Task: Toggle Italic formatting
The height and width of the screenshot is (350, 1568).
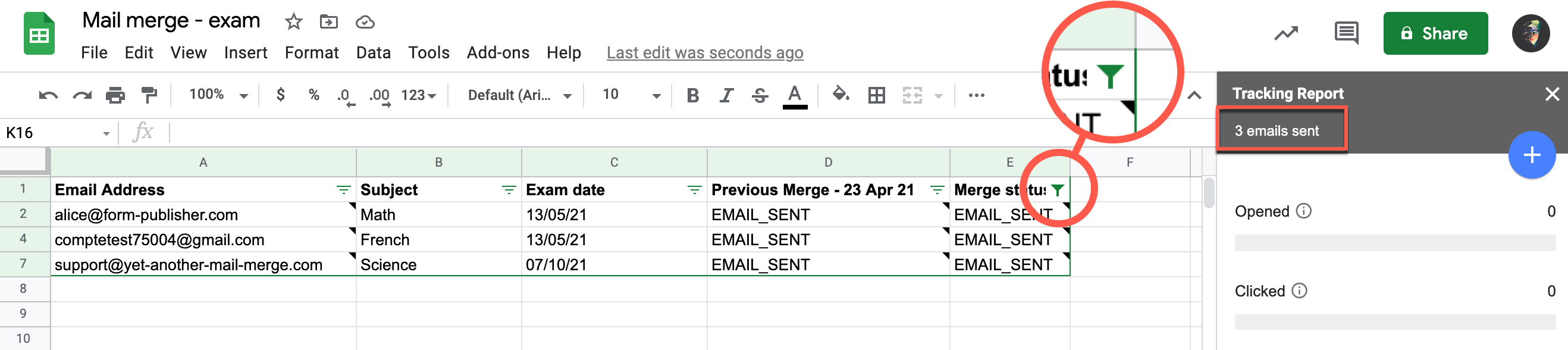Action: tap(726, 96)
